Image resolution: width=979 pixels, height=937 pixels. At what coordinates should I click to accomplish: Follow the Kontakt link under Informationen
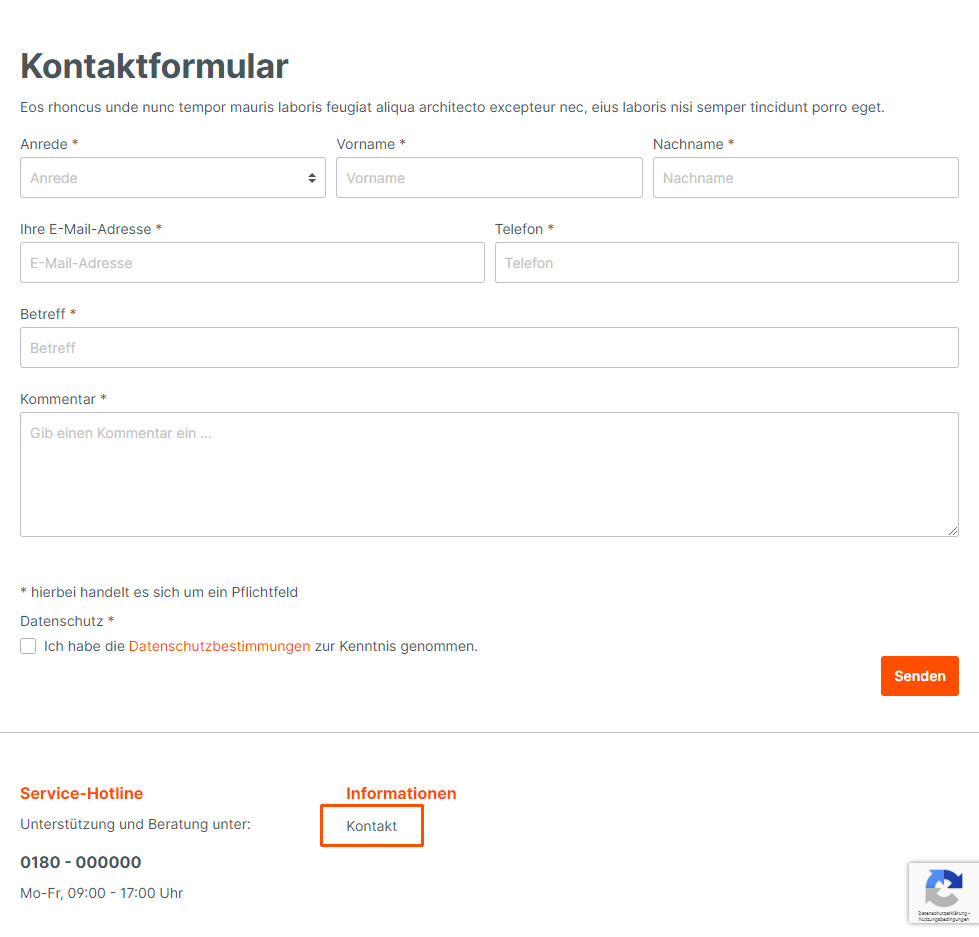tap(371, 826)
